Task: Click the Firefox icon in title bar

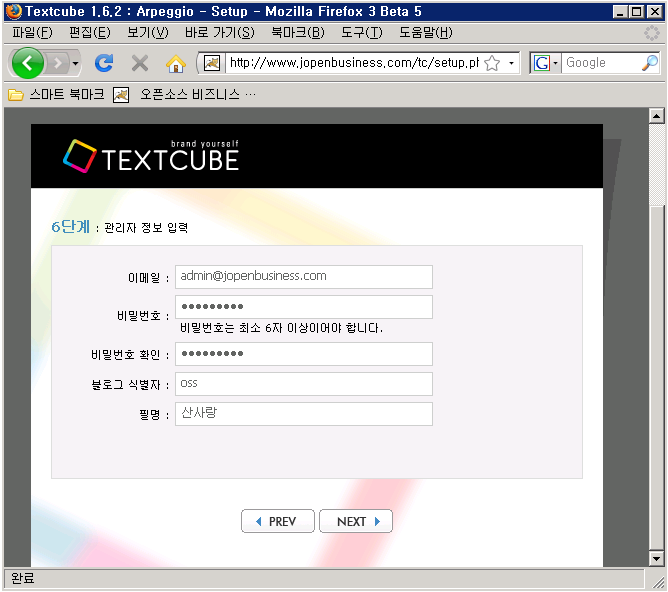Action: 14,11
